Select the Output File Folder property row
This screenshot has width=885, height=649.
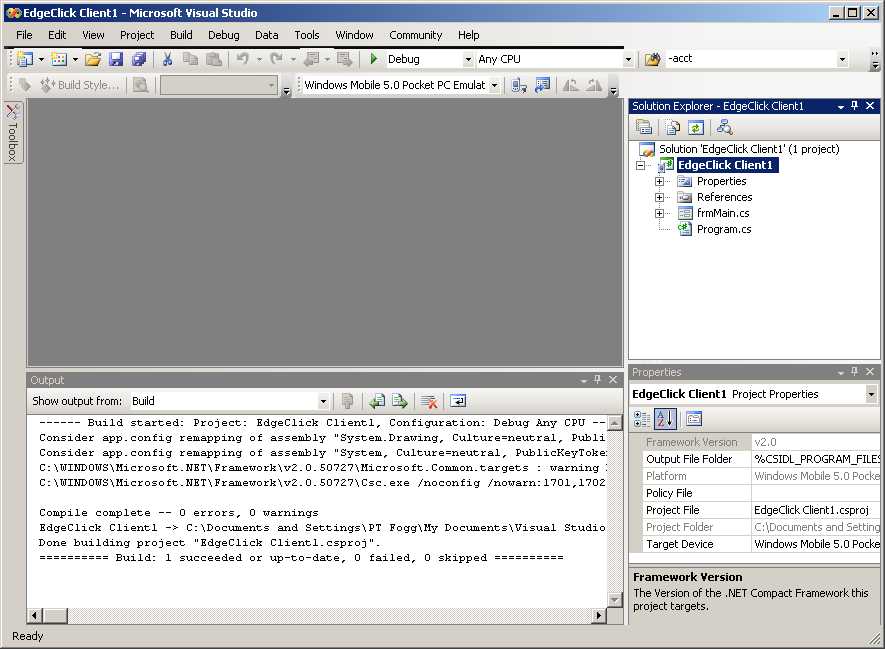click(x=761, y=459)
